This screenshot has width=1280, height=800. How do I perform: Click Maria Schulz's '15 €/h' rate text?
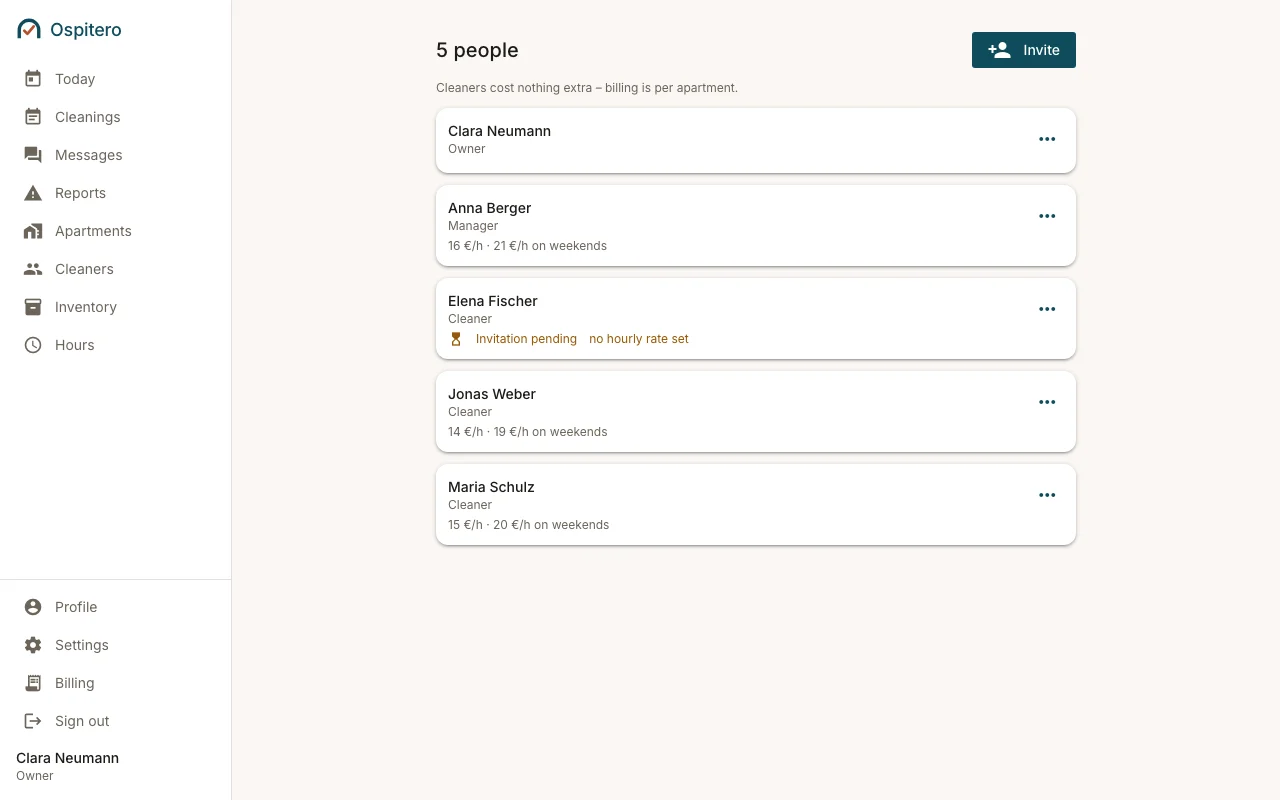pos(465,525)
